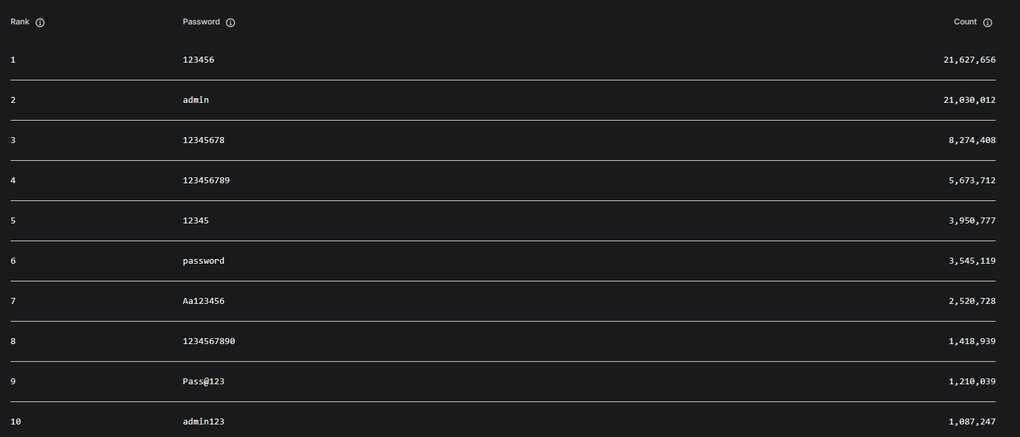
Task: Click the count value 21,627,656
Action: tap(969, 60)
